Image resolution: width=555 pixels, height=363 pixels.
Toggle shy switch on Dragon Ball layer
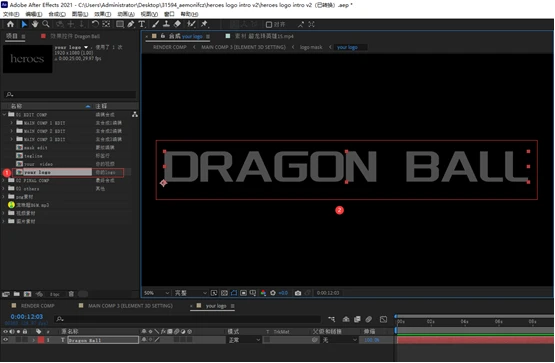[x=144, y=340]
